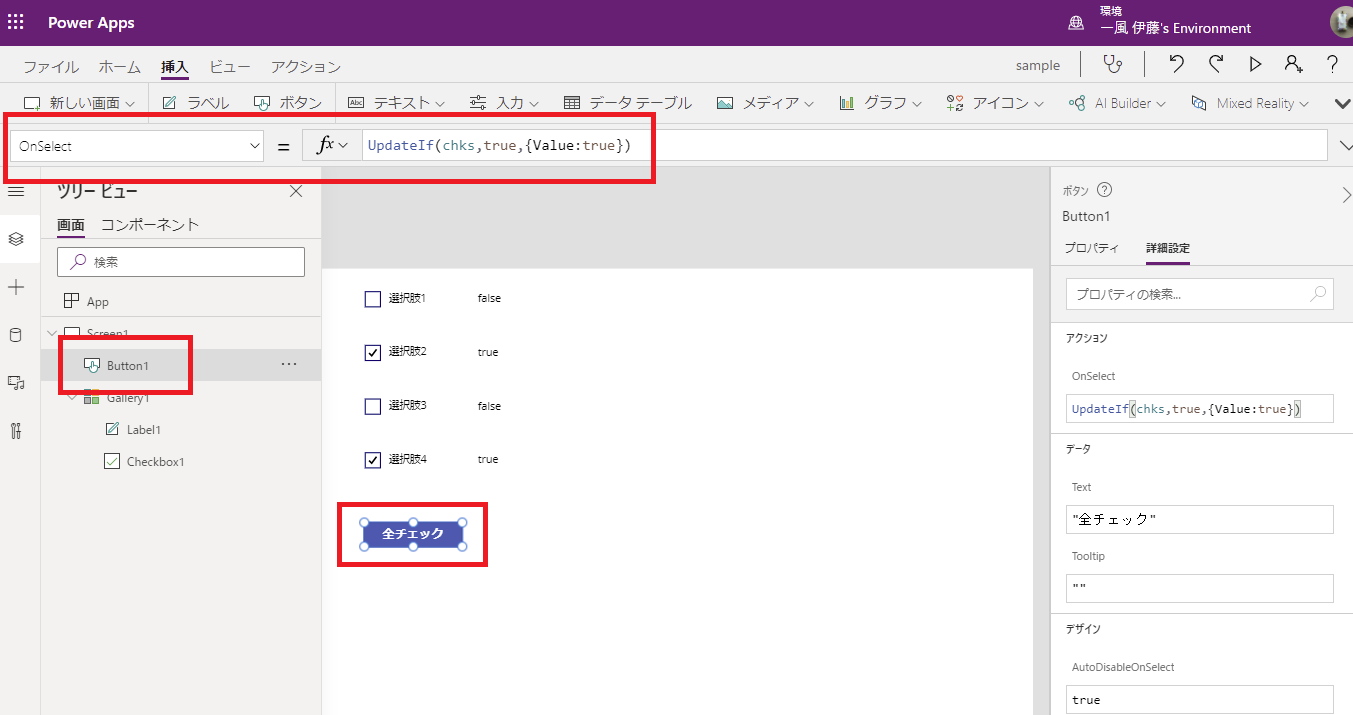Share the app using the person icon
Image resolution: width=1353 pixels, height=715 pixels.
(x=1294, y=64)
